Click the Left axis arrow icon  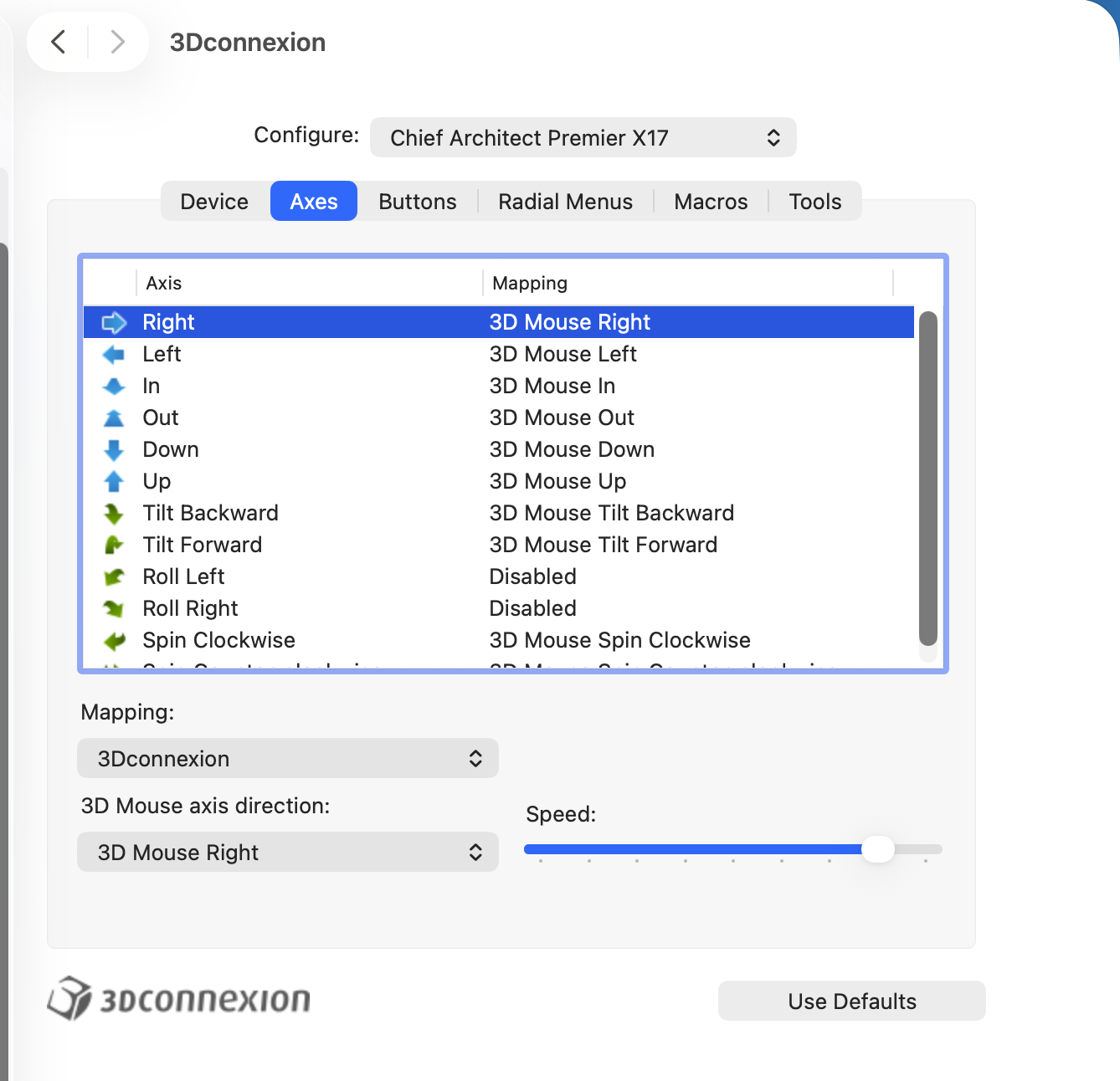(x=114, y=355)
